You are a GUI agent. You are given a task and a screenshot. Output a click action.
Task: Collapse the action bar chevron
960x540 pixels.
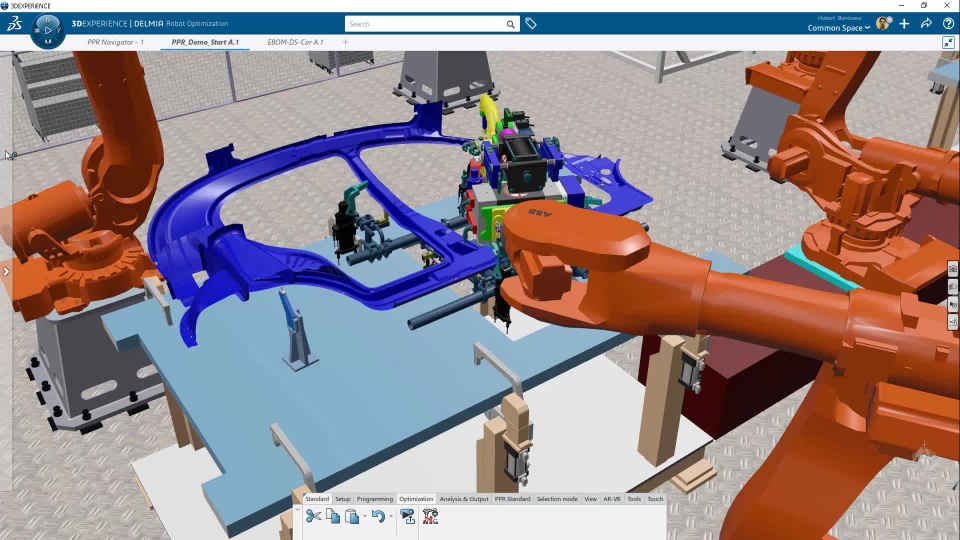298,509
